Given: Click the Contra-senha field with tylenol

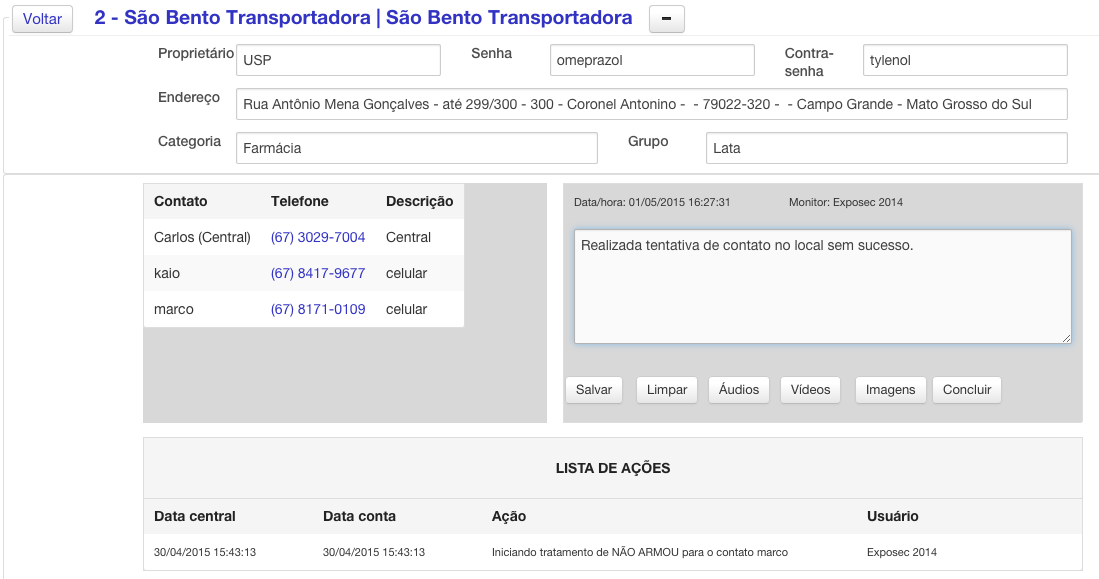Looking at the screenshot, I should click(965, 60).
